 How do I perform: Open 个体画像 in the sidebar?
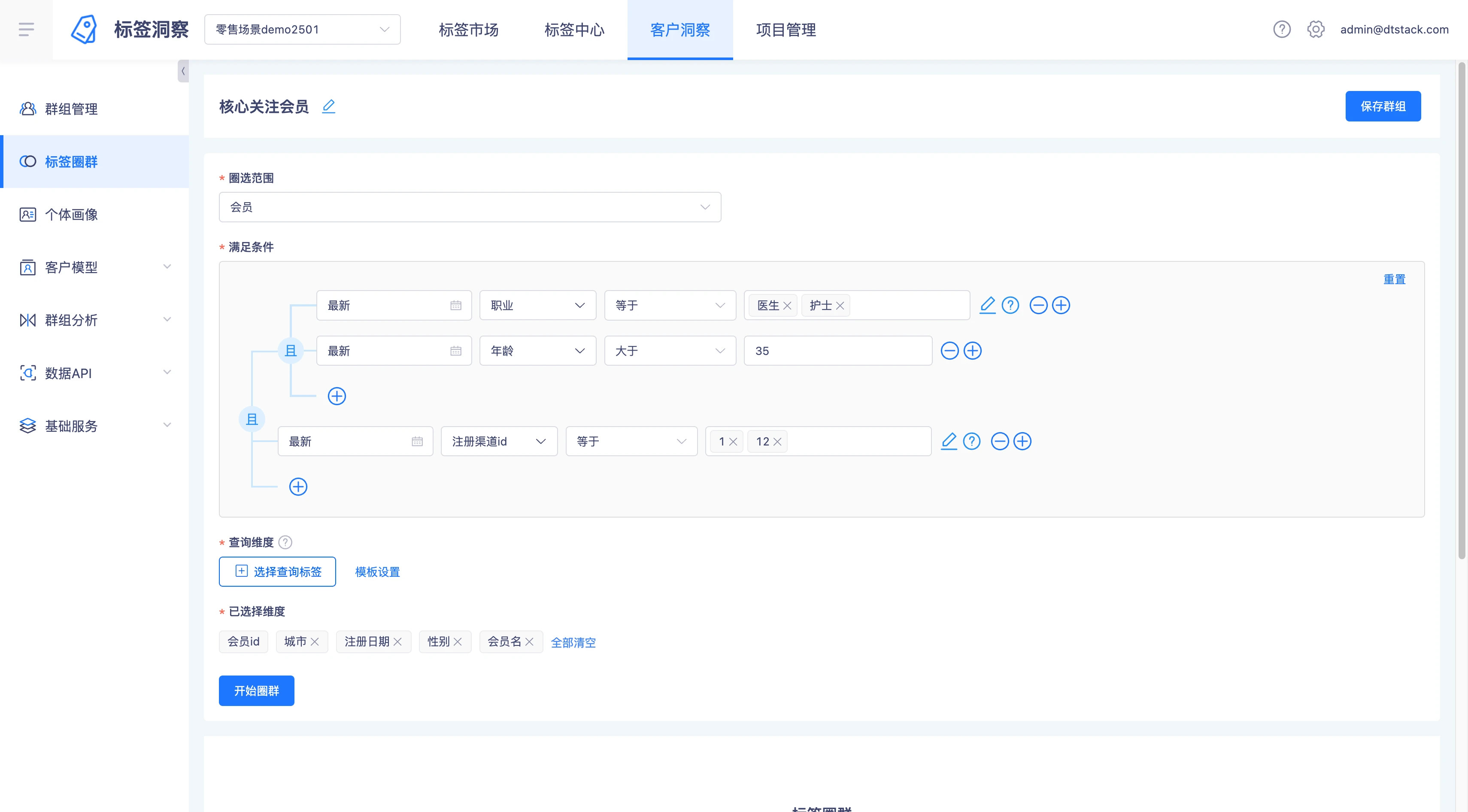94,214
